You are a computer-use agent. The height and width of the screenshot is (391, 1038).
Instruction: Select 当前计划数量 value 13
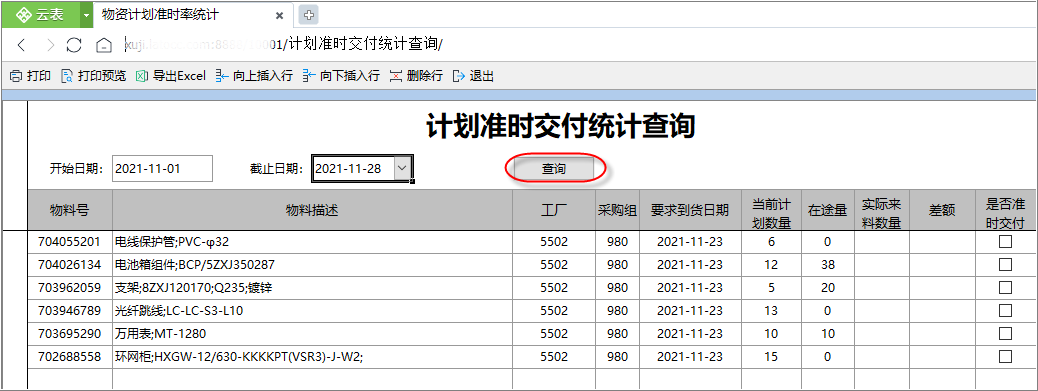[771, 310]
